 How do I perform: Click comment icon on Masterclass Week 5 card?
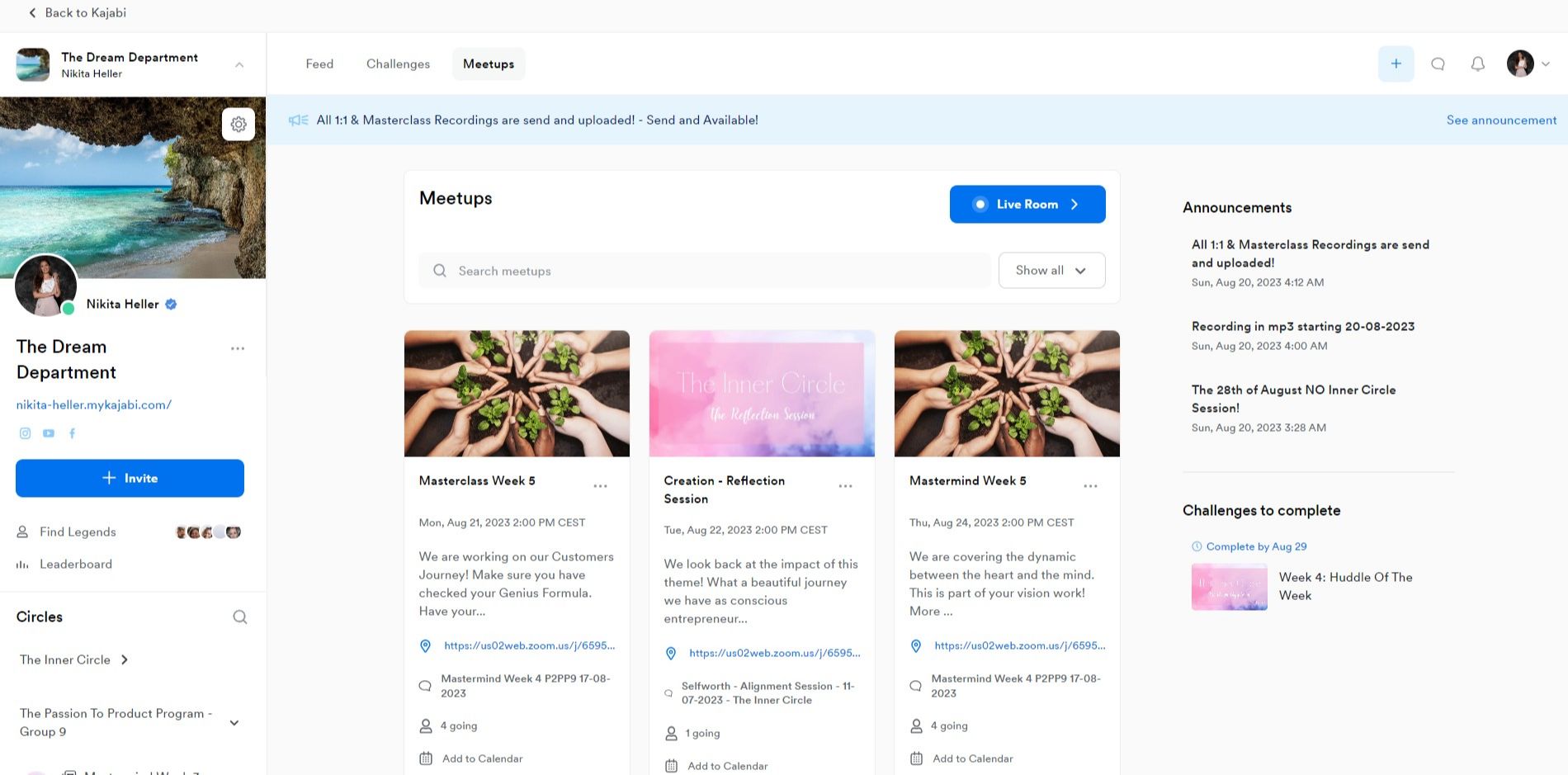click(425, 686)
